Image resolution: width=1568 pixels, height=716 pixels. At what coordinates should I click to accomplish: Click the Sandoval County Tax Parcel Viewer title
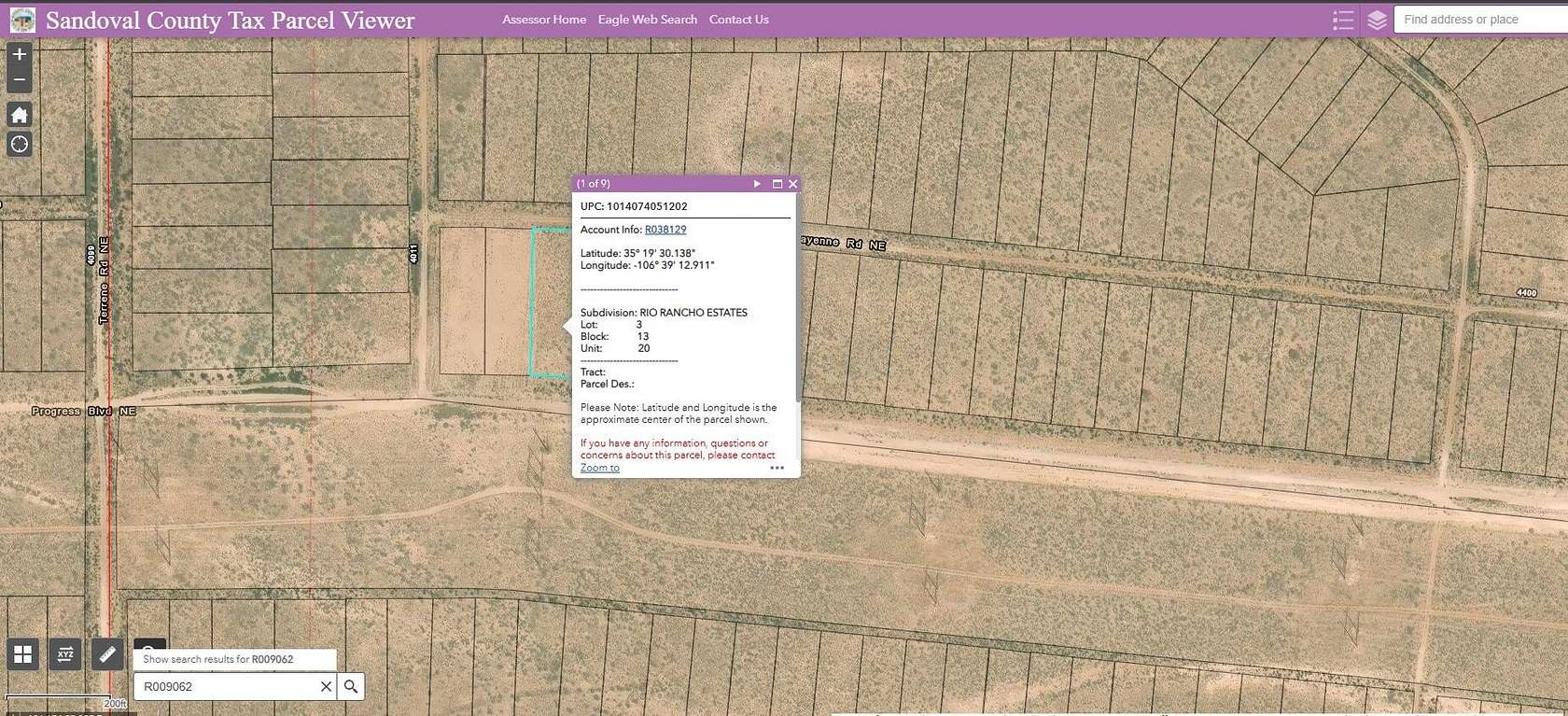[x=231, y=20]
